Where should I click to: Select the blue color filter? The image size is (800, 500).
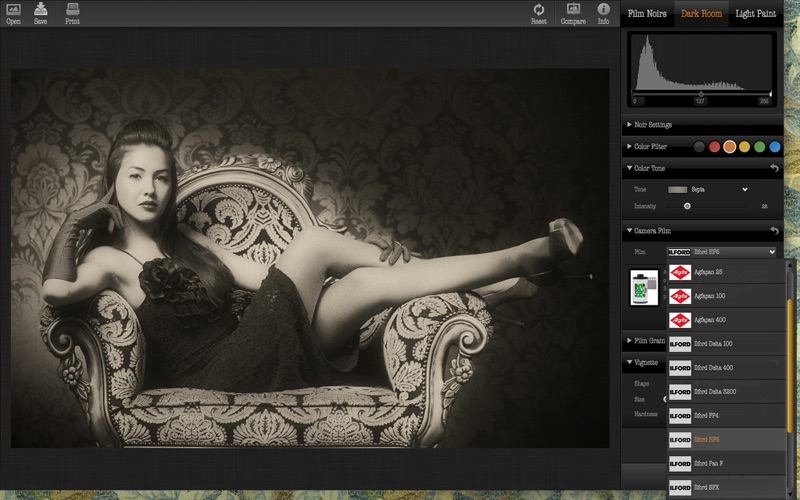774,147
